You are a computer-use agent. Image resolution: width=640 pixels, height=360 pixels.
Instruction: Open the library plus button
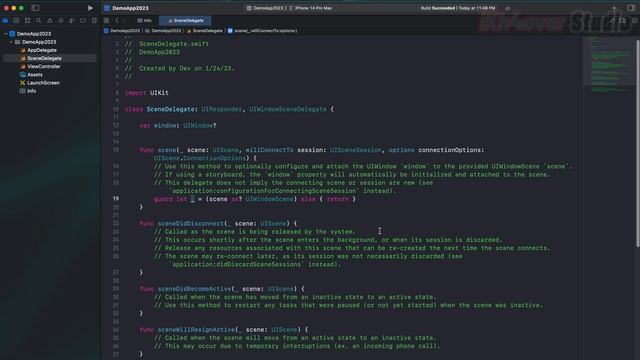614,8
